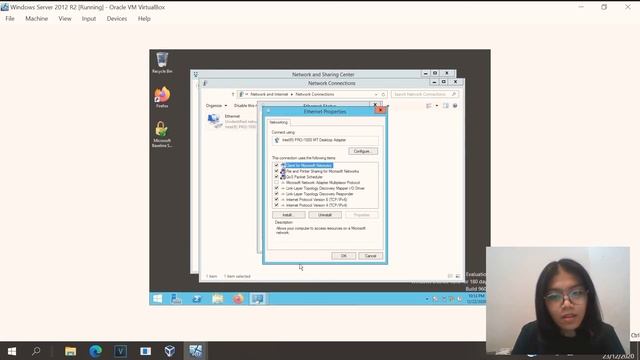Click the VM taskbar clock
The image size is (640, 360).
tap(476, 298)
